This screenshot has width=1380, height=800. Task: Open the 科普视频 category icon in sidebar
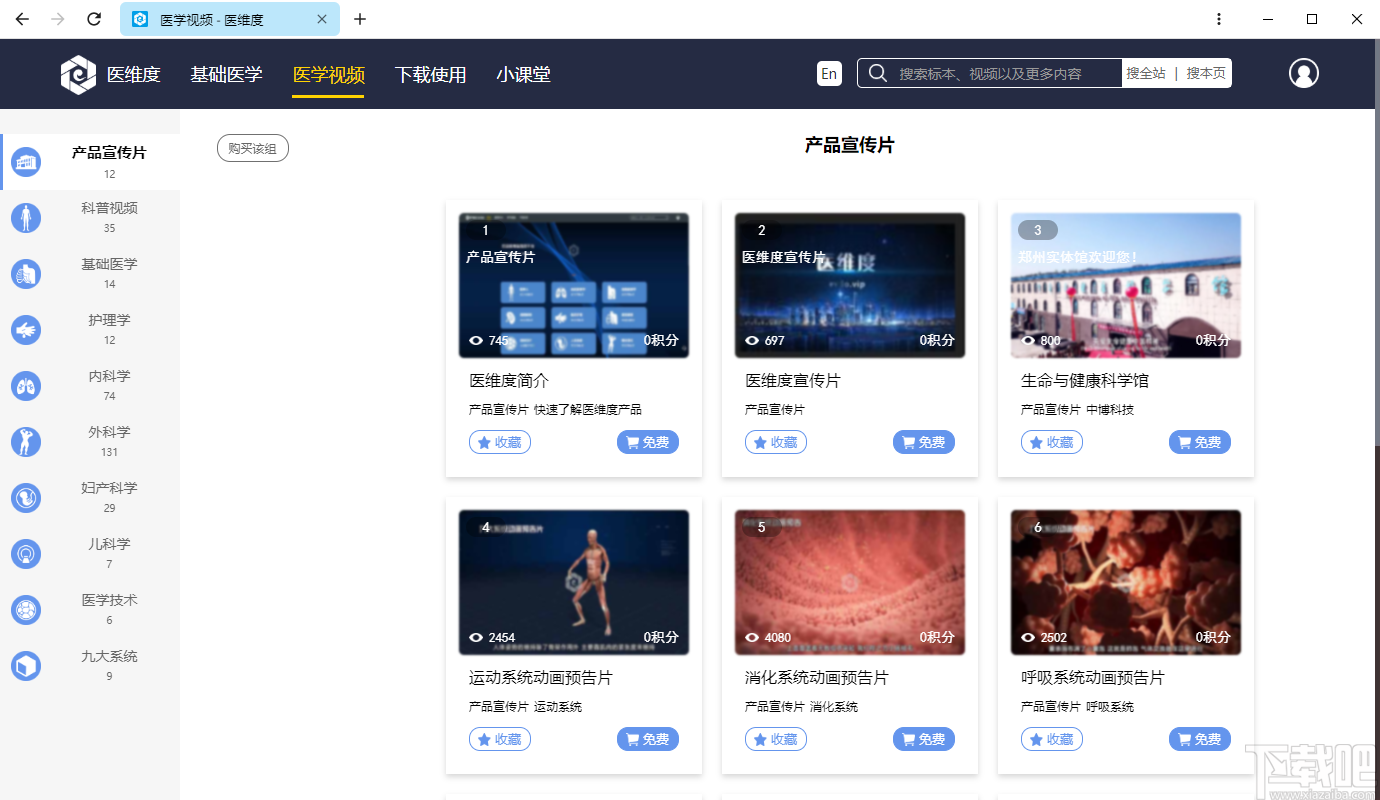[26, 217]
